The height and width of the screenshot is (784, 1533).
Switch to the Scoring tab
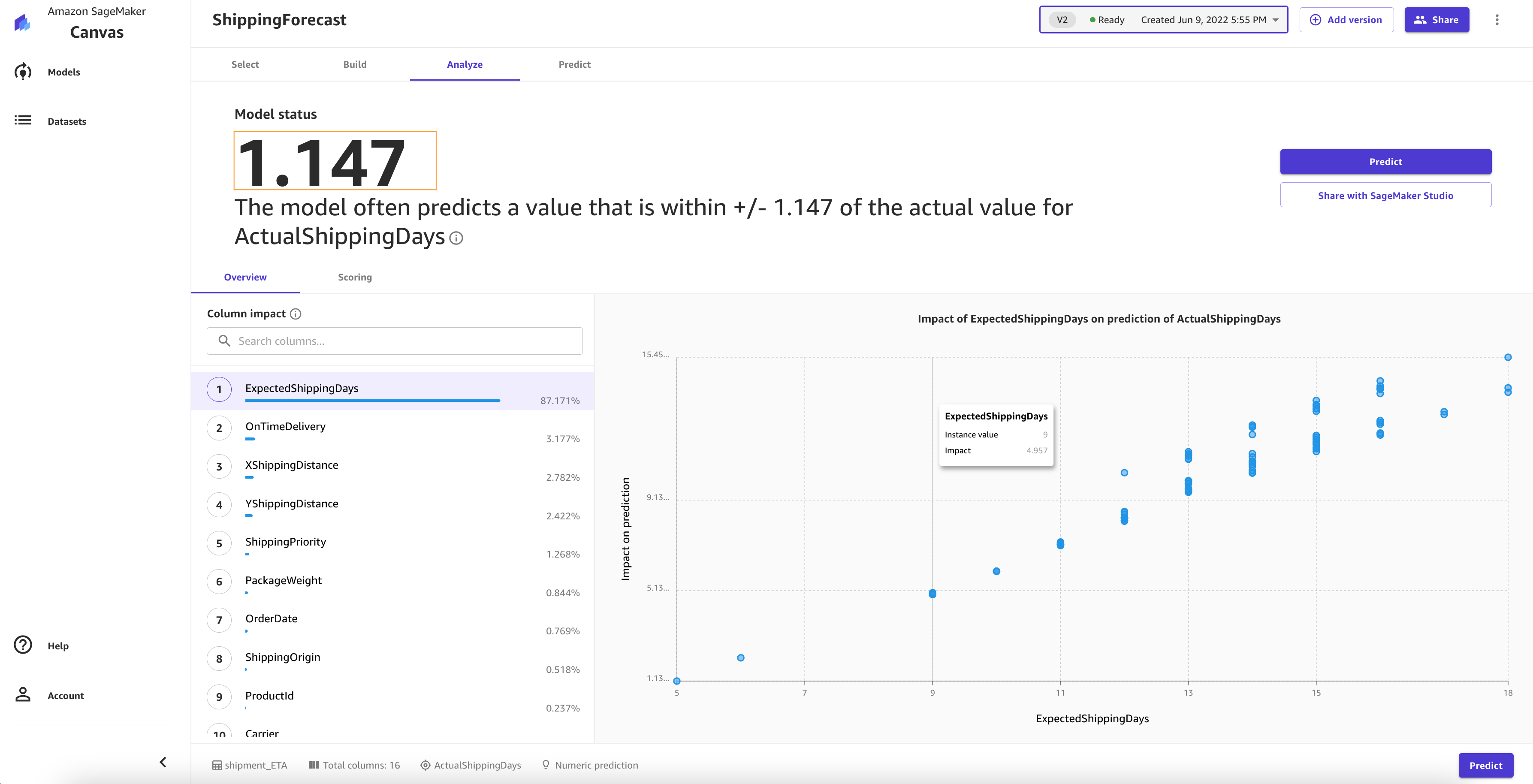[x=355, y=277]
